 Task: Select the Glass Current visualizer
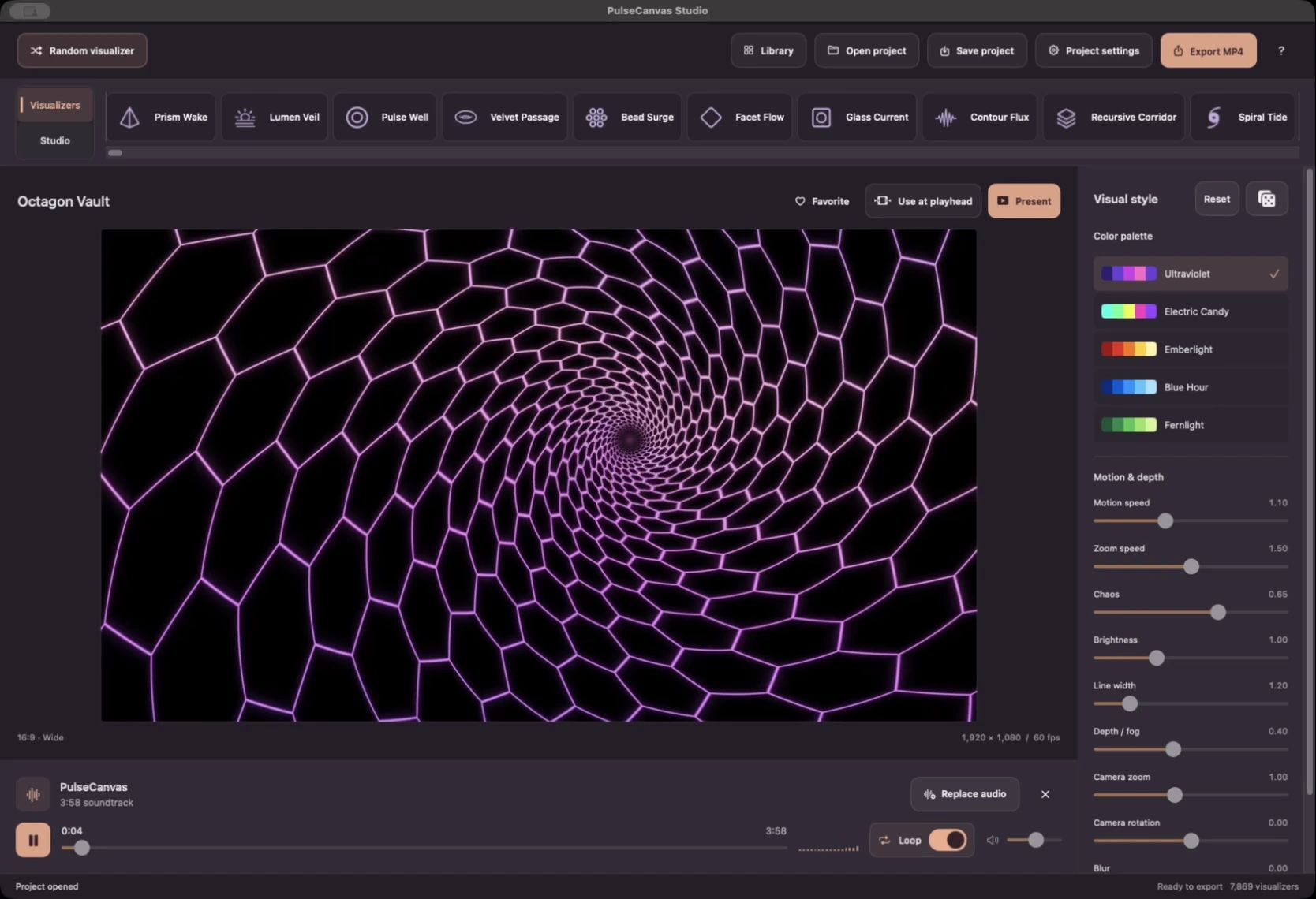click(858, 117)
